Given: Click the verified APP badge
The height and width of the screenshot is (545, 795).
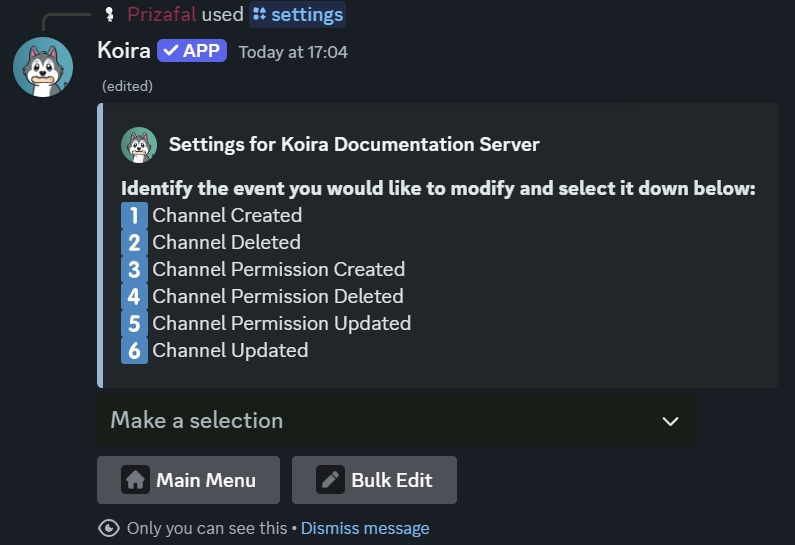Looking at the screenshot, I should pyautogui.click(x=192, y=51).
